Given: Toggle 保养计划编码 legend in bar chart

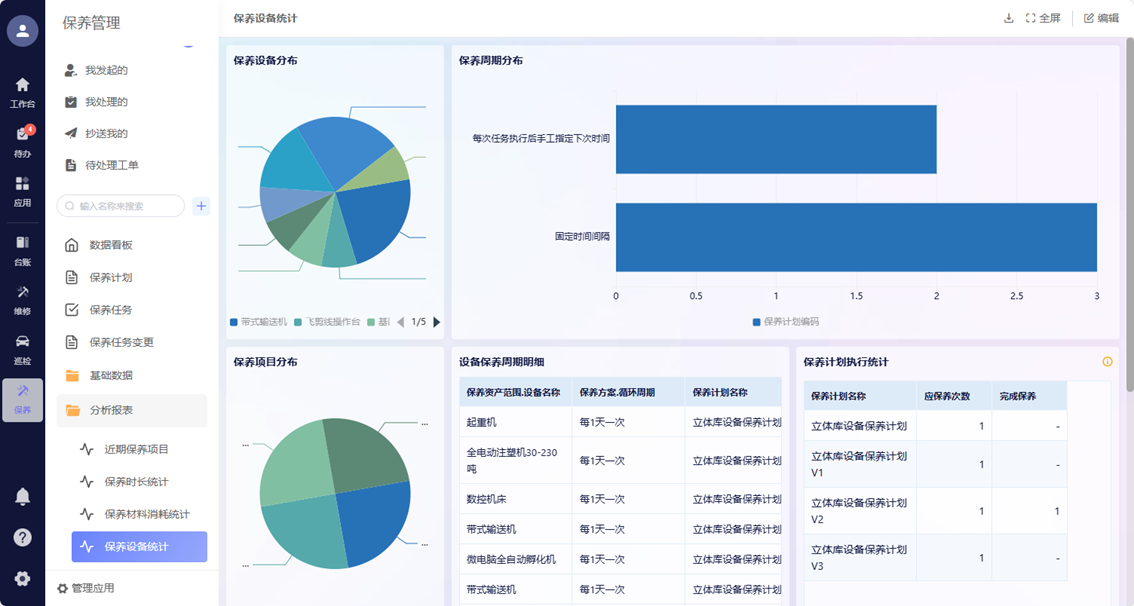Looking at the screenshot, I should click(785, 322).
